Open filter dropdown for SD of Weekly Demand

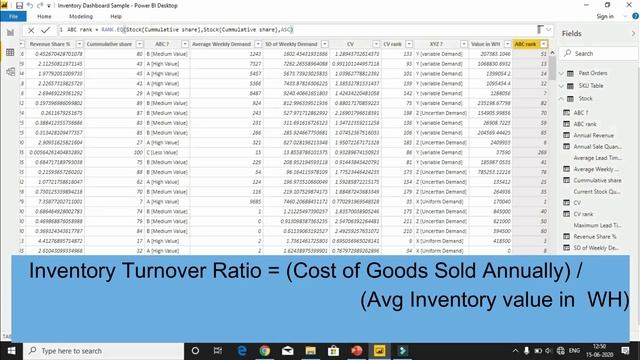324,44
